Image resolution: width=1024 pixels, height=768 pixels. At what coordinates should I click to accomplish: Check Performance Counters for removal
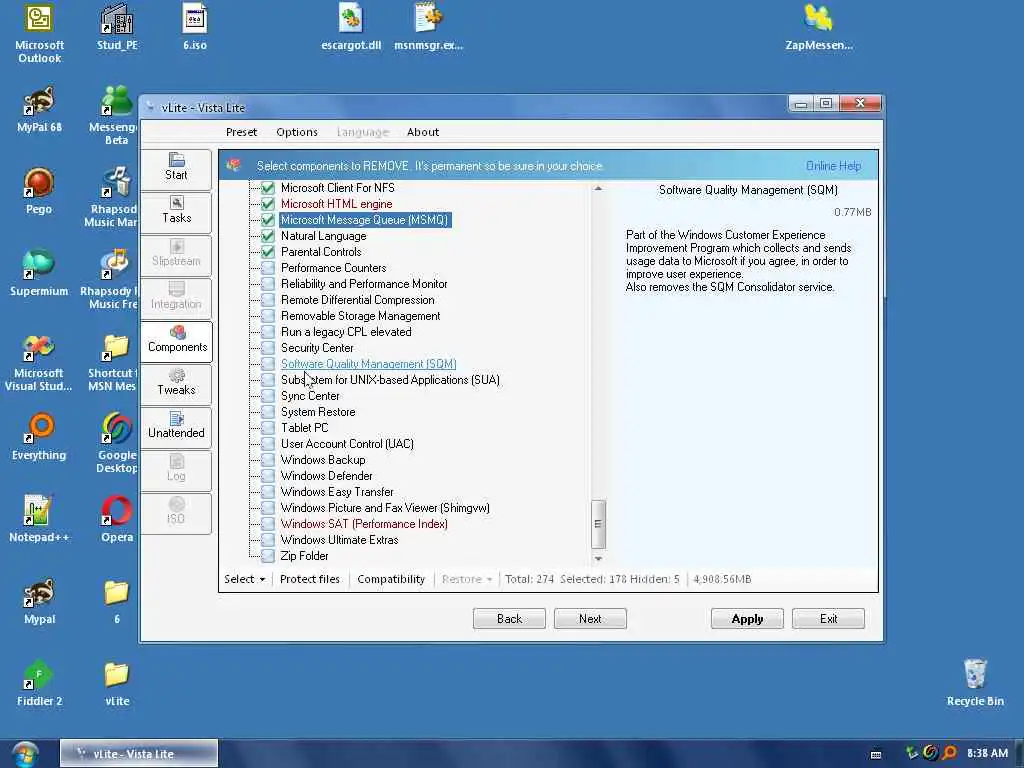pos(268,268)
